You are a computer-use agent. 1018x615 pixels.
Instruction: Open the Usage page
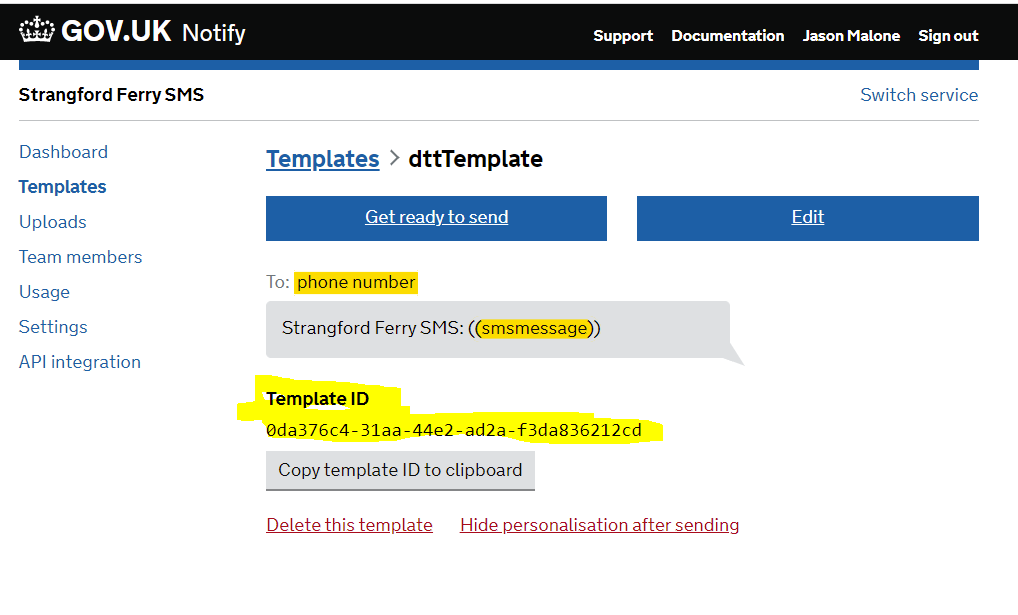(44, 291)
